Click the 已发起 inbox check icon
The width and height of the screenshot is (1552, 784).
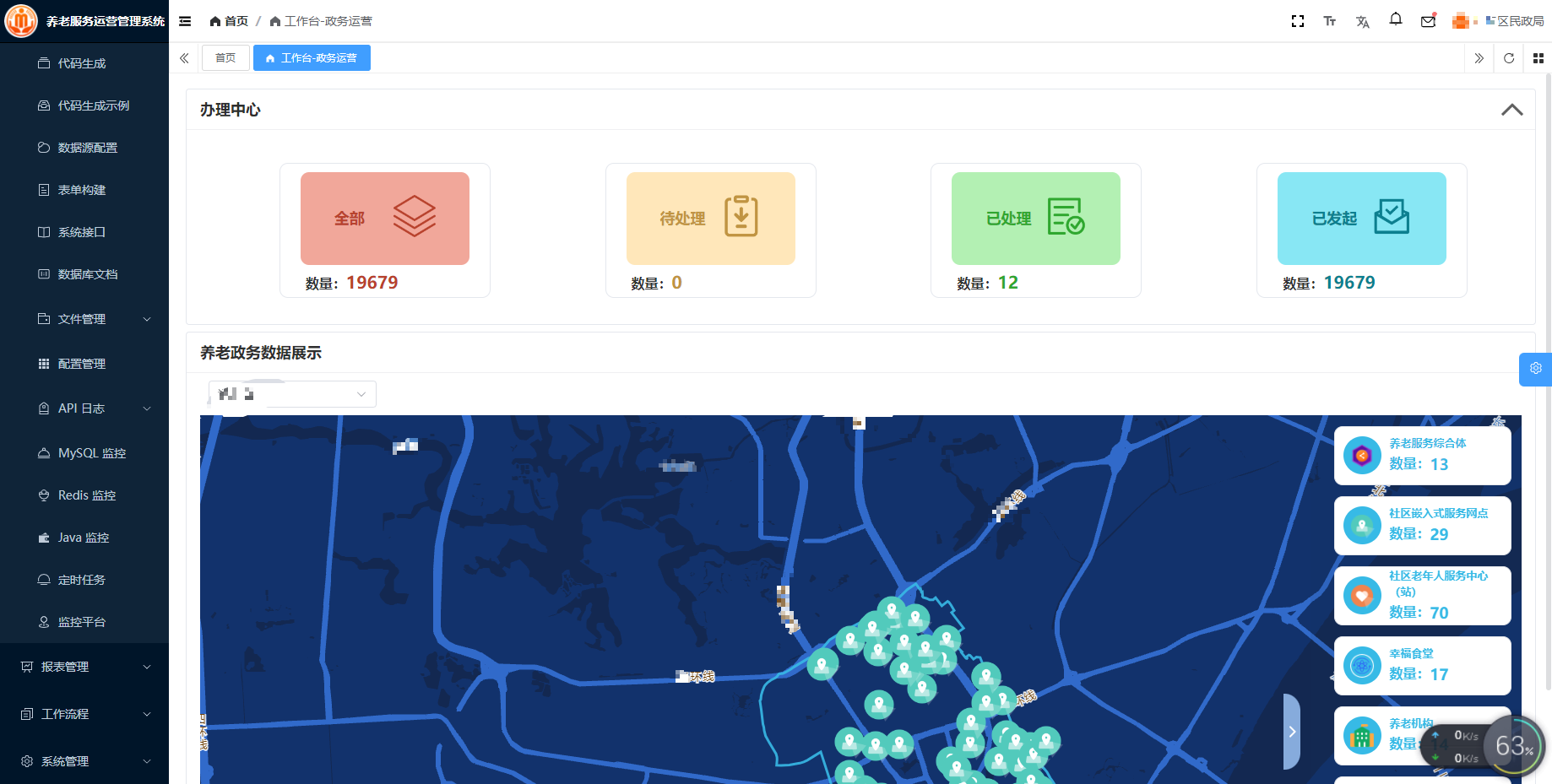1392,216
